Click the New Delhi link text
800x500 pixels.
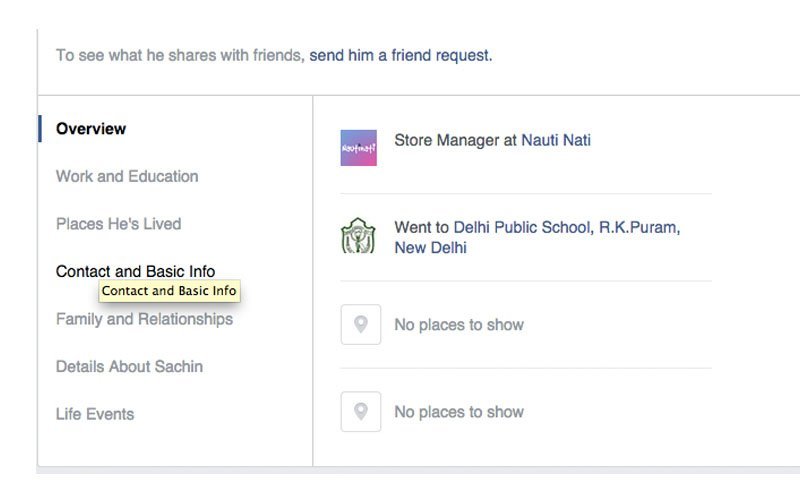pos(430,247)
